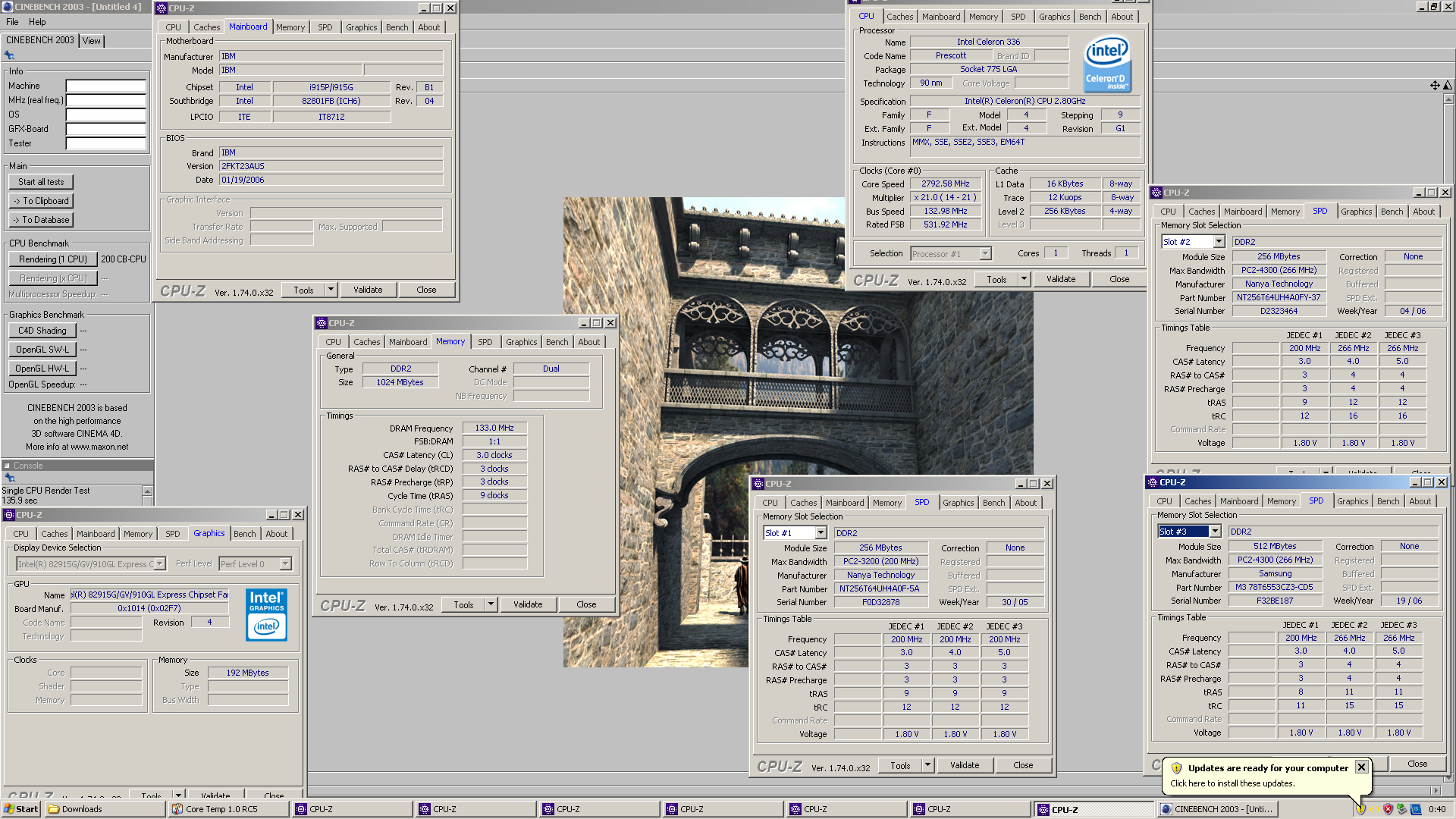
Task: Click the CPU-Z title icon of the Memory window
Action: pyautogui.click(x=321, y=323)
